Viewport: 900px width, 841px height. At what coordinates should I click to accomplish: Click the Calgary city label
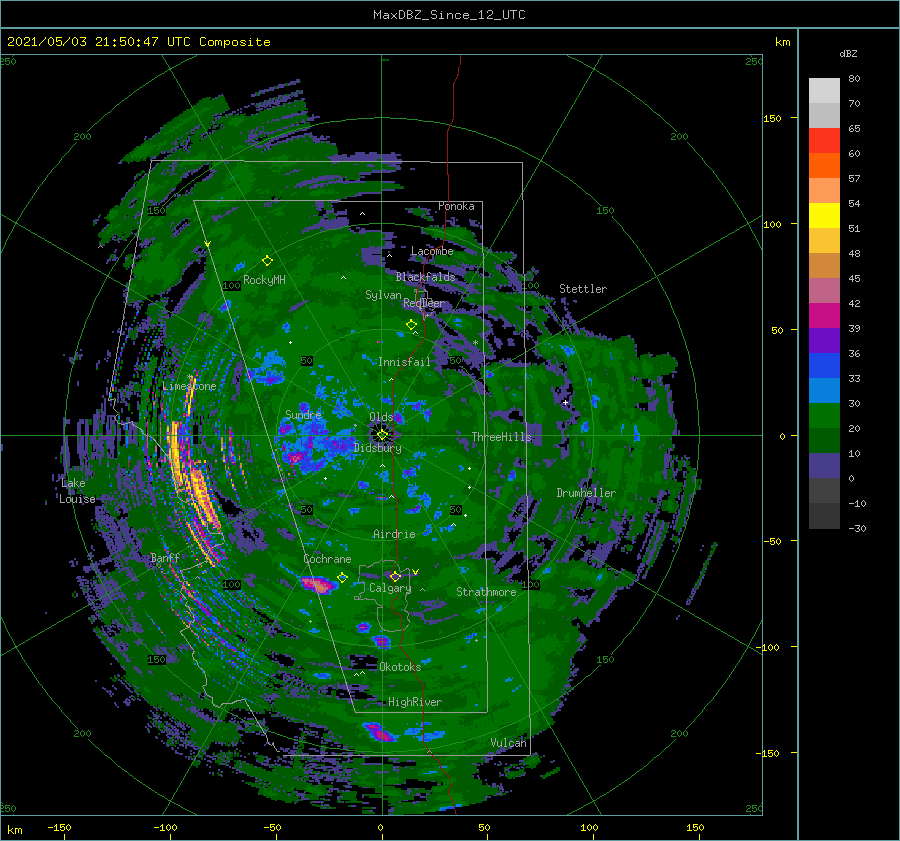[390, 588]
